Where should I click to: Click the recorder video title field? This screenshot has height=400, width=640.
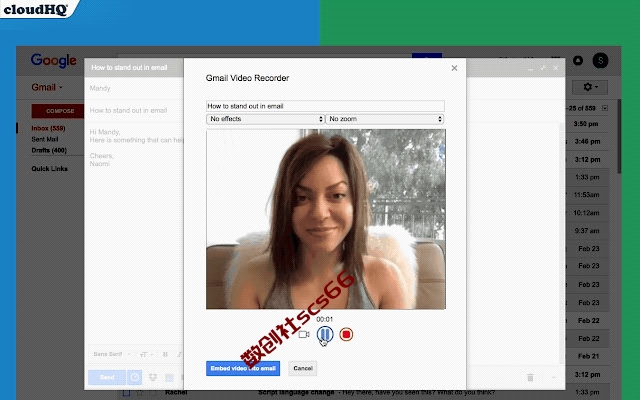point(325,106)
